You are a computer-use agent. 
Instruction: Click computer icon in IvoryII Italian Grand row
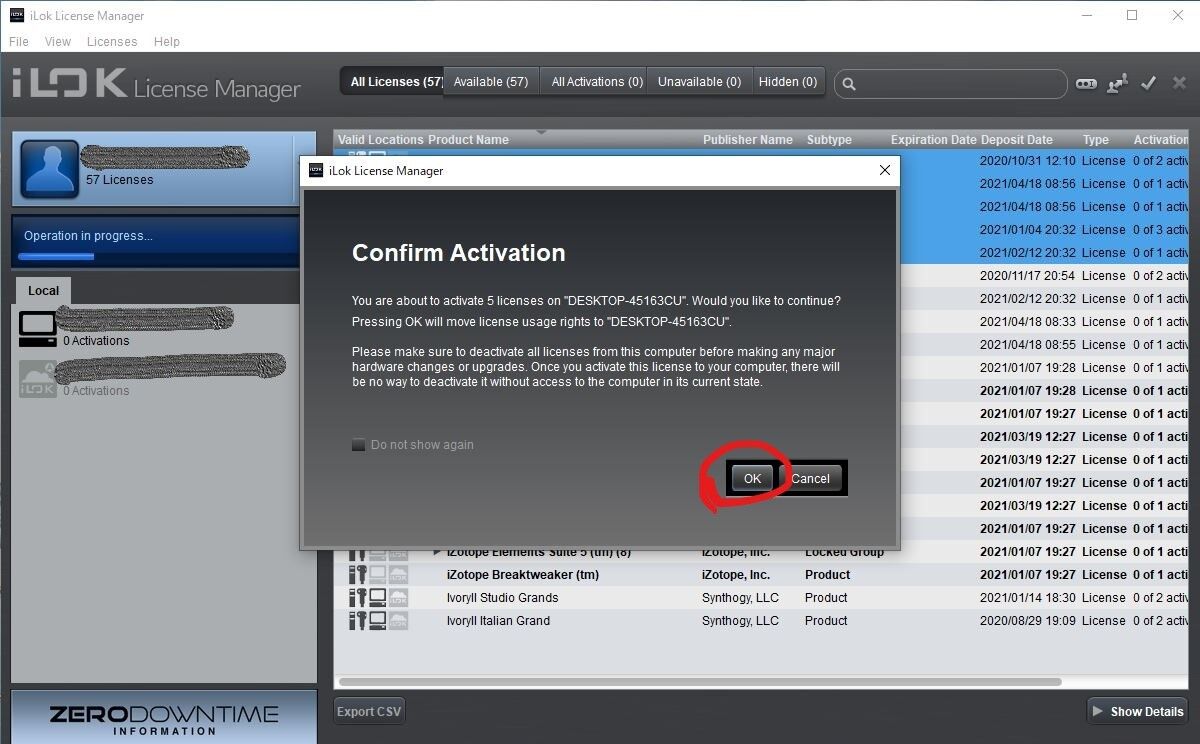click(377, 621)
